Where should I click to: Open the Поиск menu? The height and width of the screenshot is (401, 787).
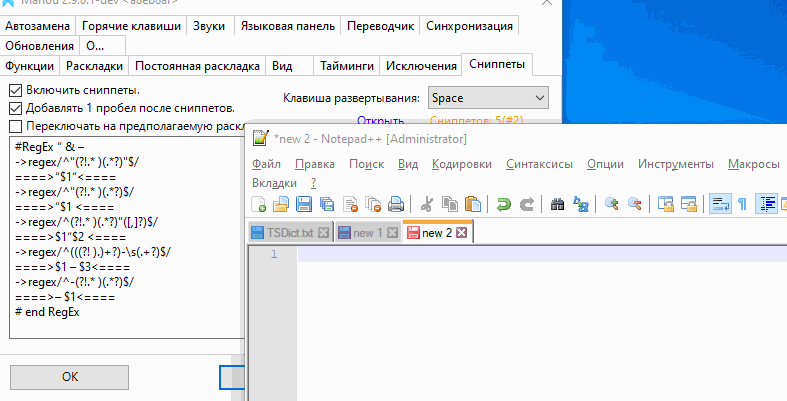[x=366, y=164]
